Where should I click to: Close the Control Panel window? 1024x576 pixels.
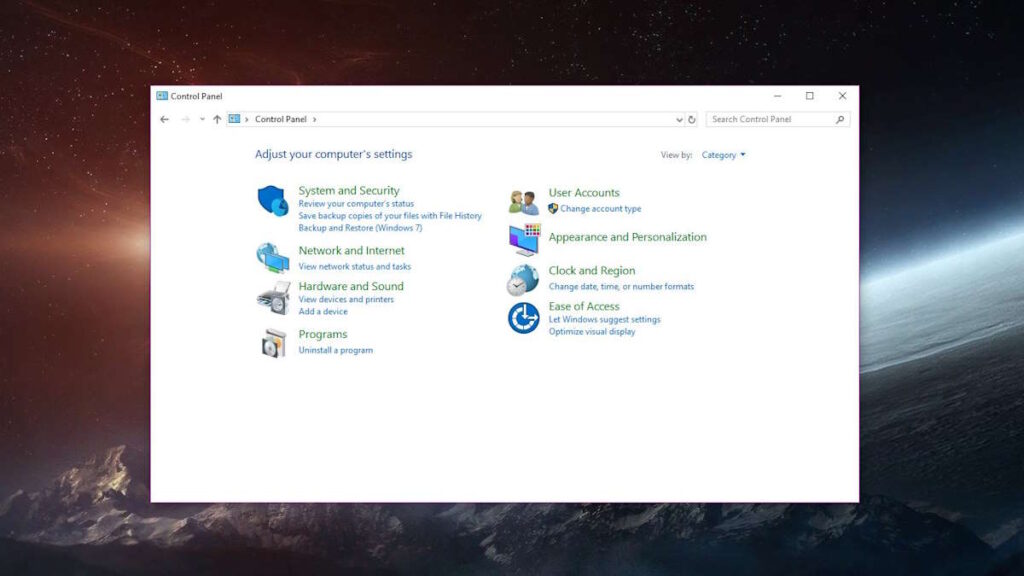point(842,96)
